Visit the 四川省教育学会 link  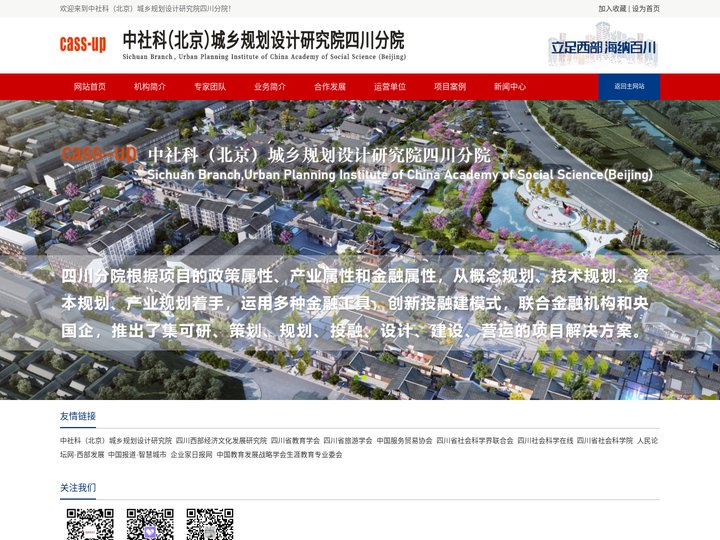point(295,440)
